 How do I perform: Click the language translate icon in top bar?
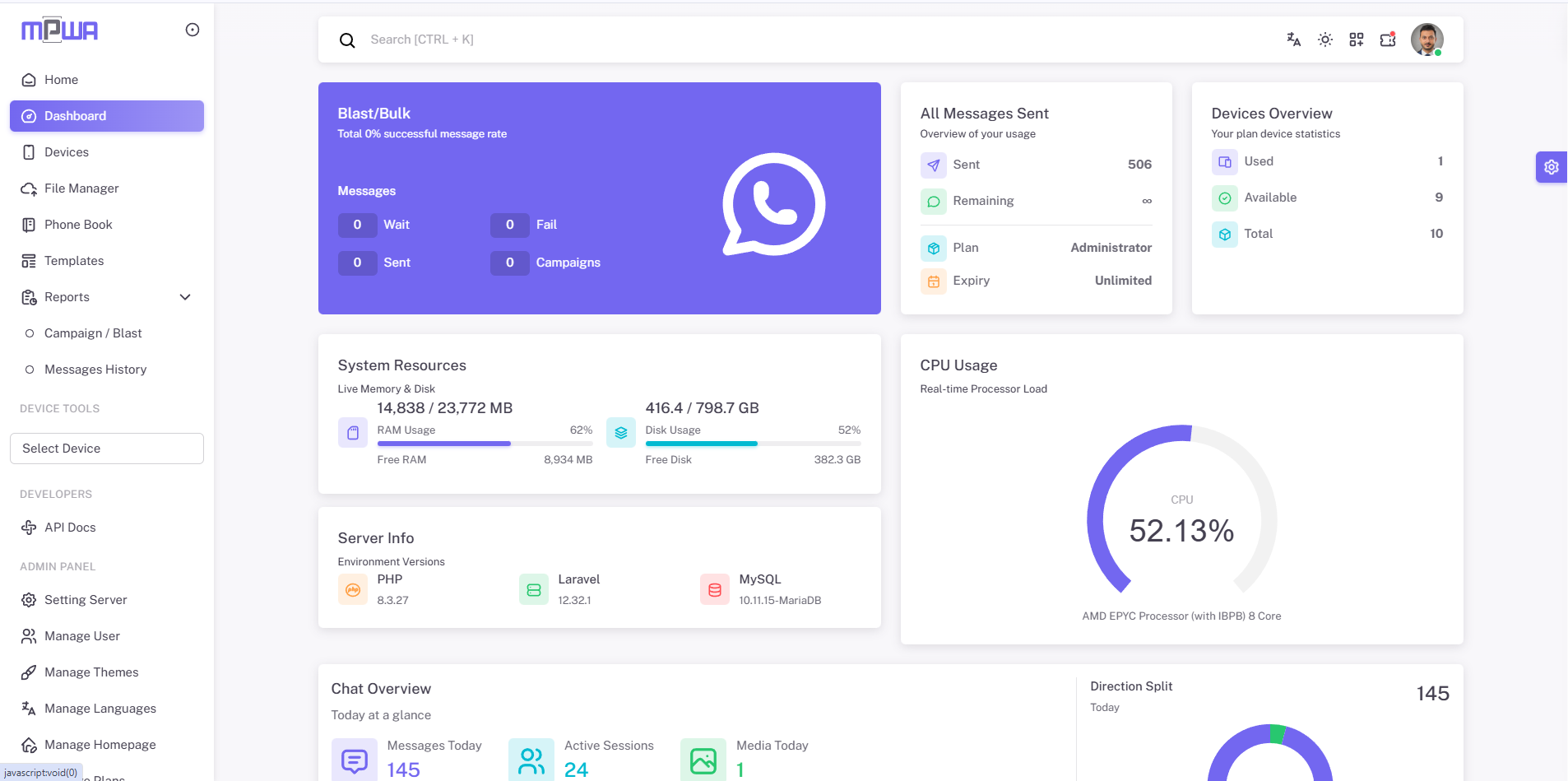pos(1293,40)
